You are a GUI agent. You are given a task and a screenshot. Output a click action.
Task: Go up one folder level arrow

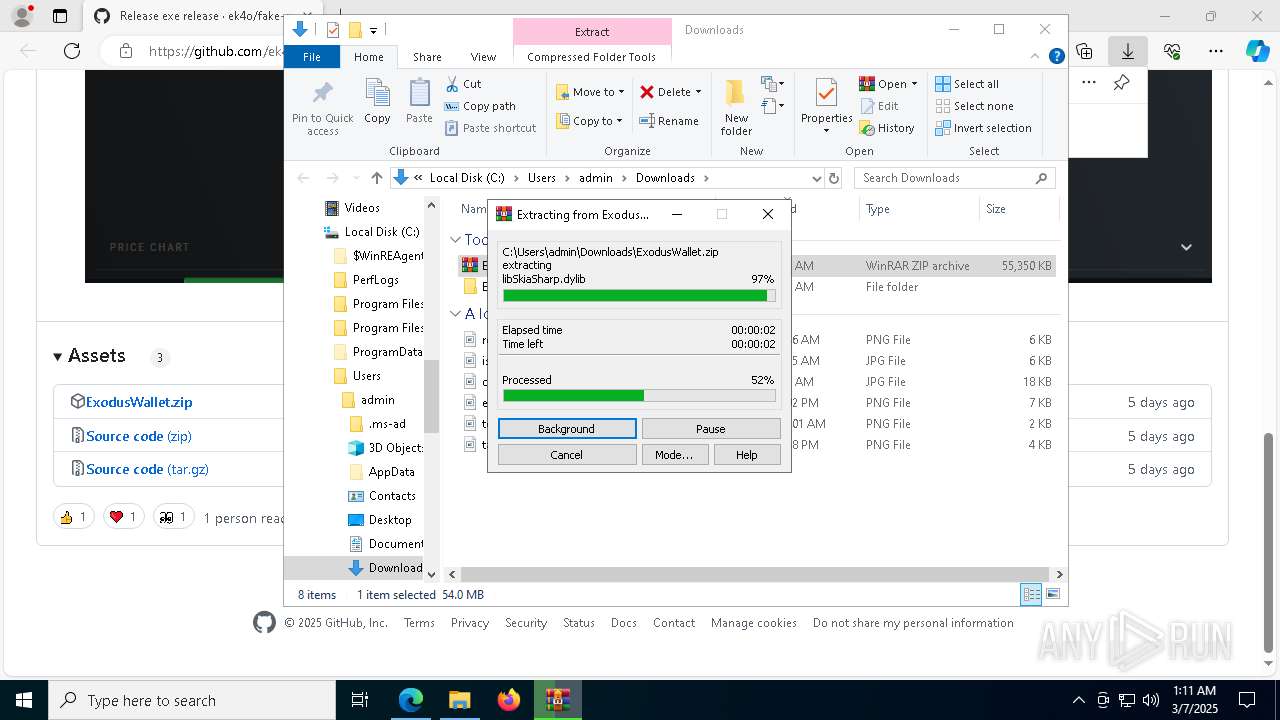[x=376, y=178]
